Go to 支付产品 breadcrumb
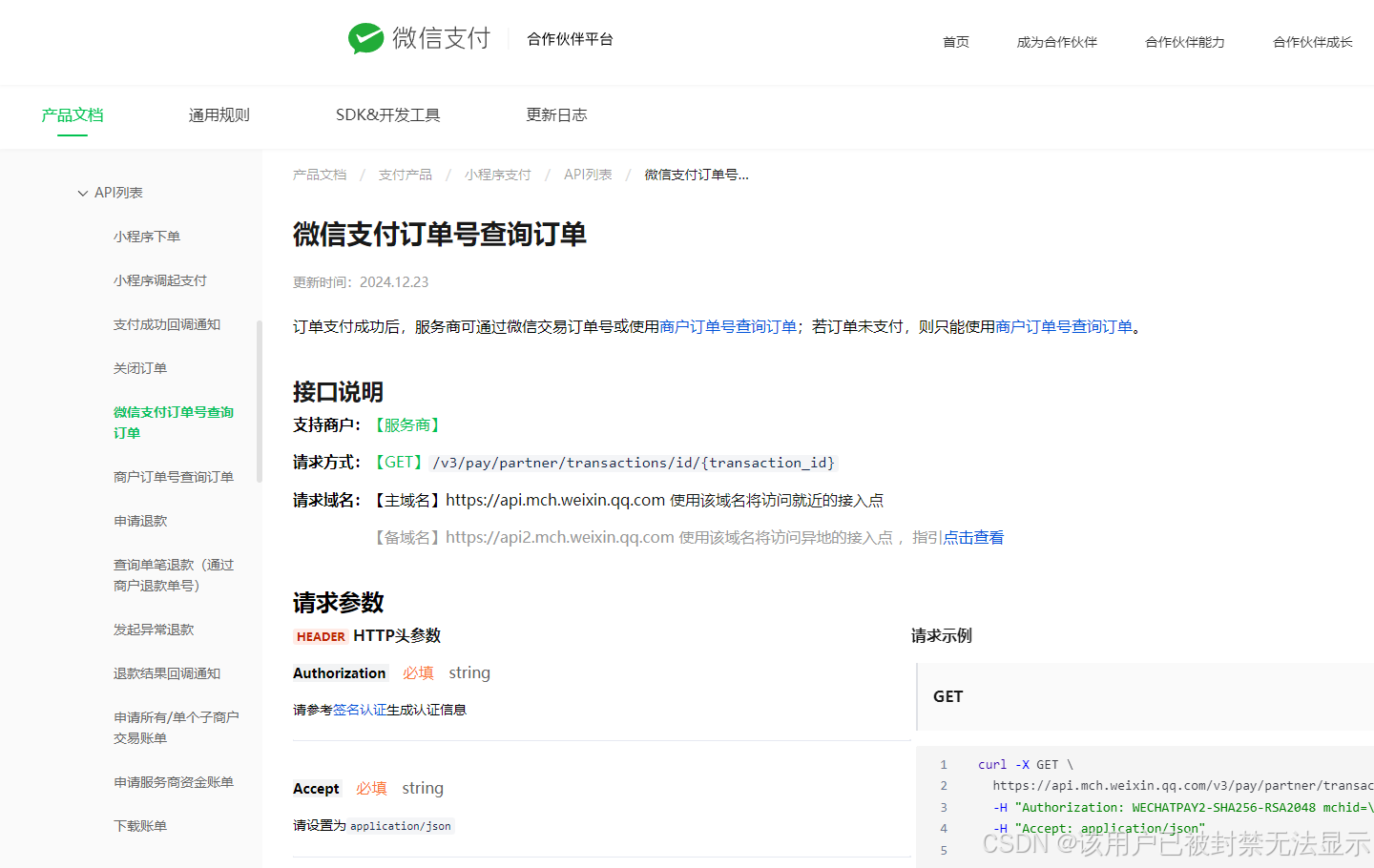Viewport: 1374px width, 868px height. pyautogui.click(x=406, y=175)
